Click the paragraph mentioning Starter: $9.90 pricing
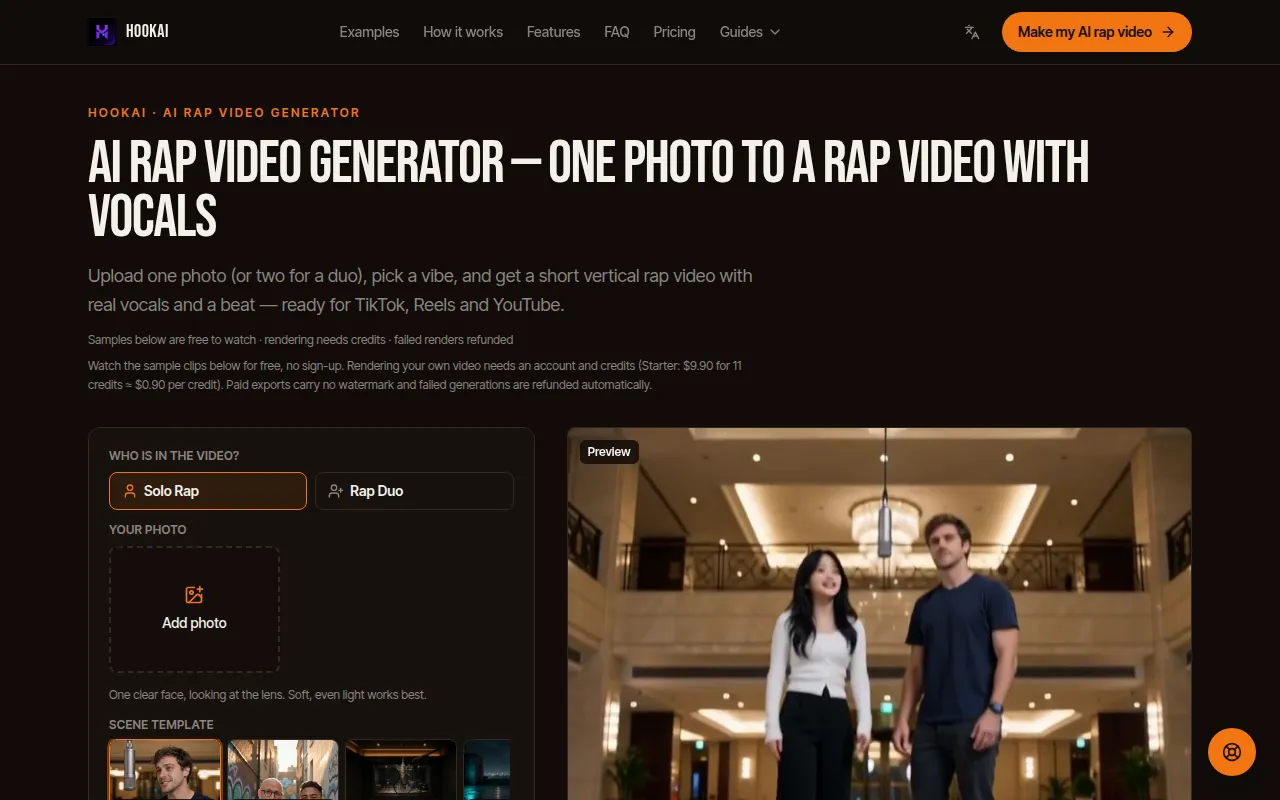This screenshot has width=1280, height=800. [415, 375]
